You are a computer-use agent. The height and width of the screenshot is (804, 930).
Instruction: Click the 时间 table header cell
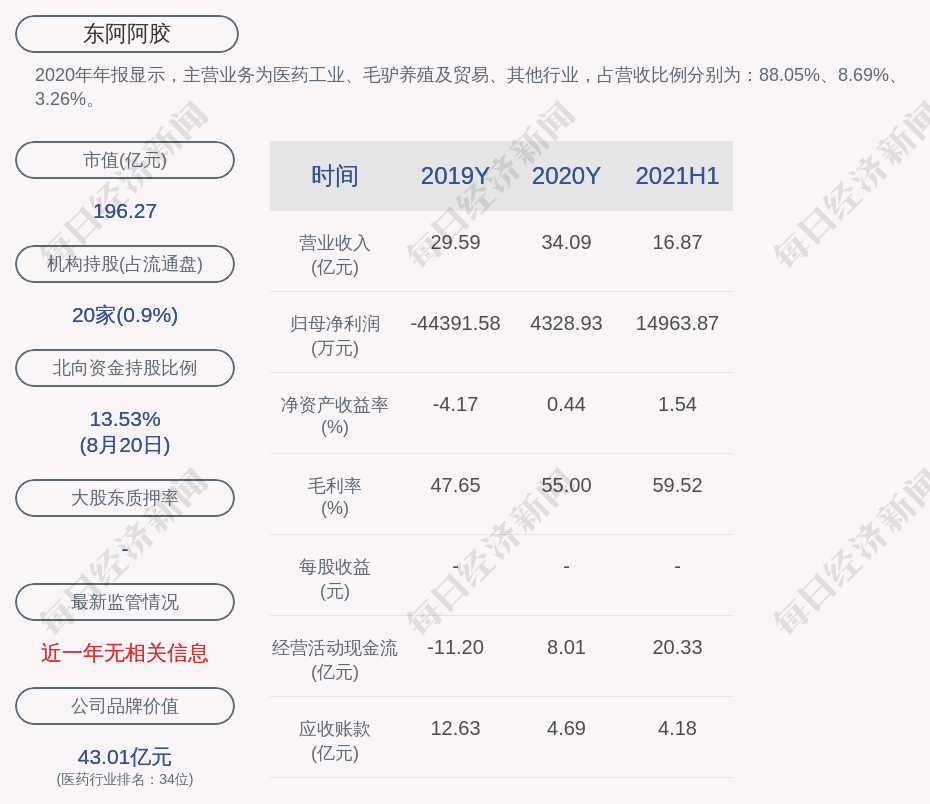(334, 176)
